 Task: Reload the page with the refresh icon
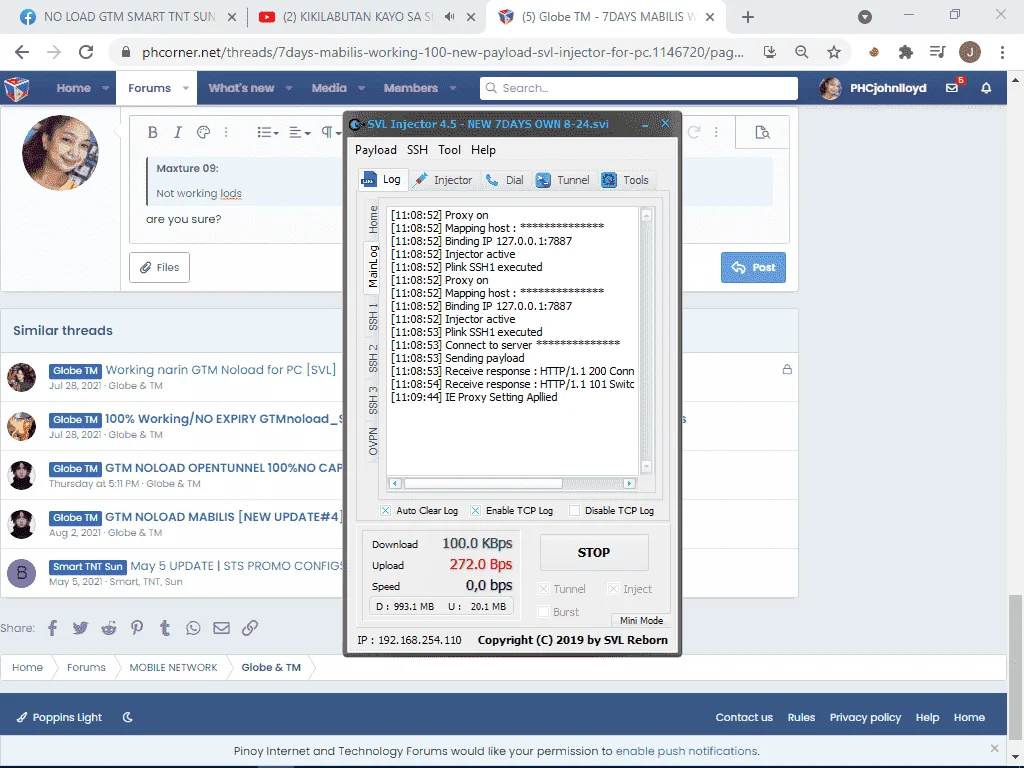click(86, 52)
